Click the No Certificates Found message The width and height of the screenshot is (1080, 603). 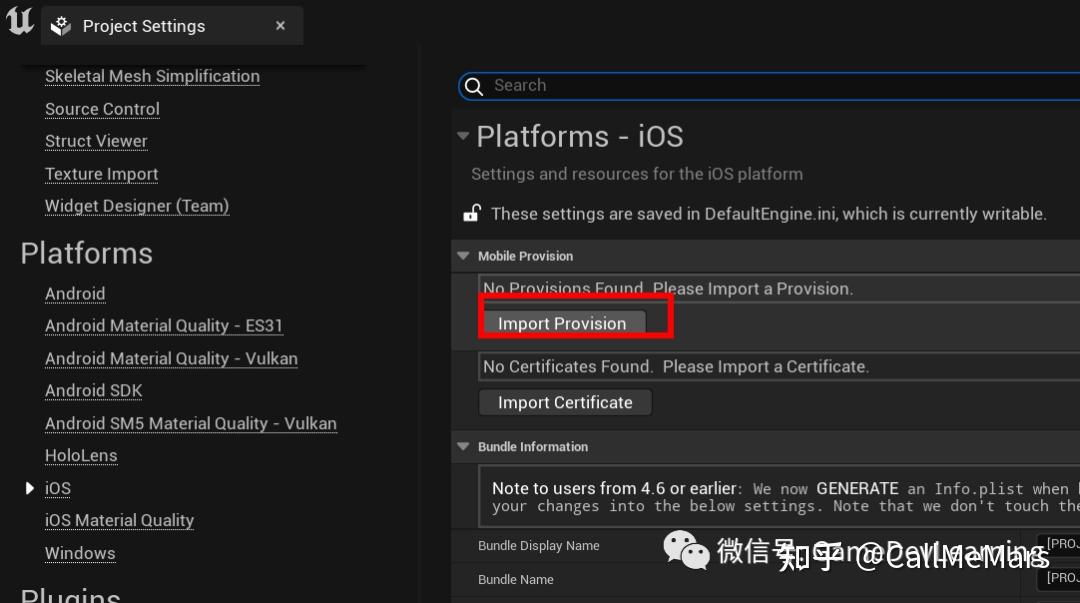[x=676, y=367]
